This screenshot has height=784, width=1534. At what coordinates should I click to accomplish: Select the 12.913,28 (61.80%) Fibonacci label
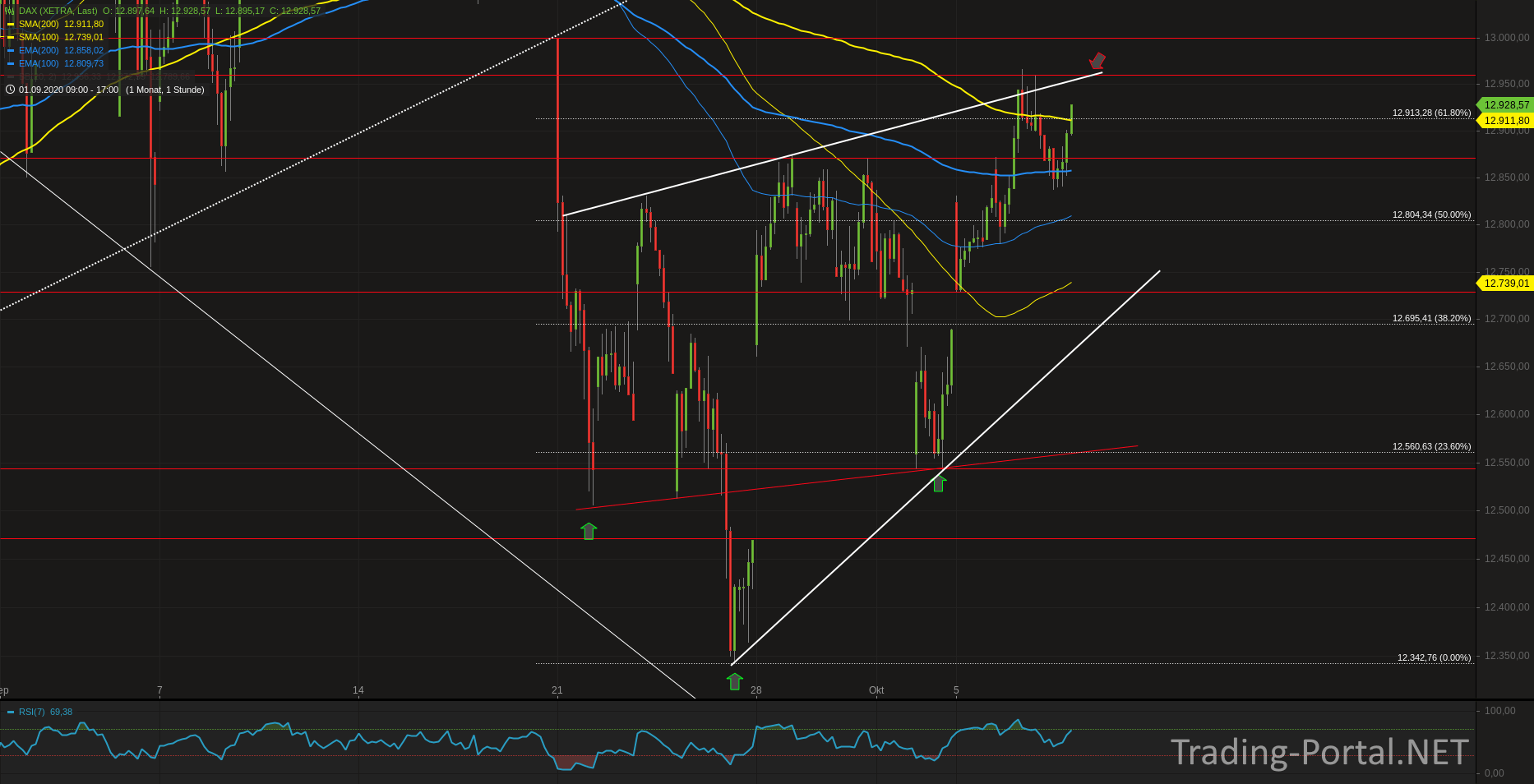(1431, 113)
